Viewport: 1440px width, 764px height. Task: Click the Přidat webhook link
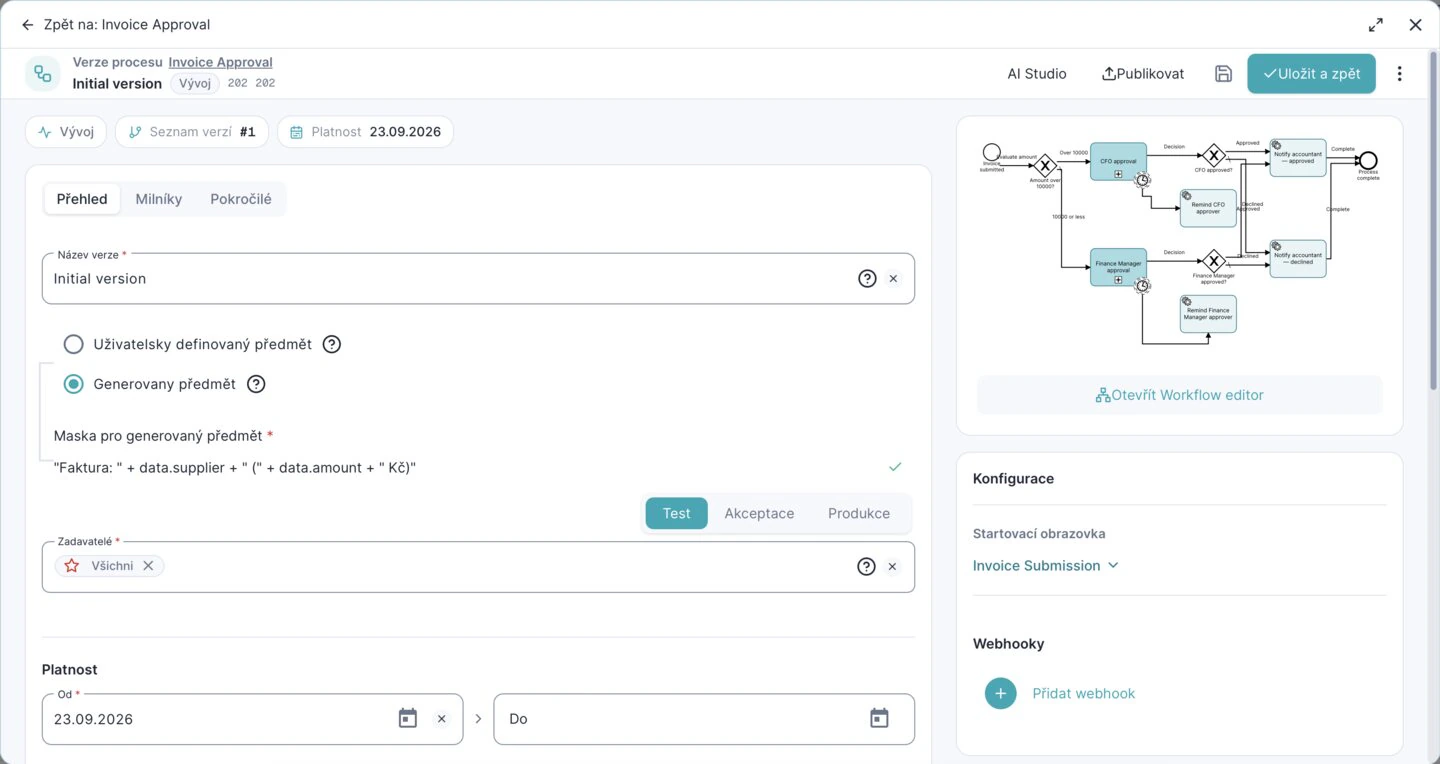tap(1084, 693)
